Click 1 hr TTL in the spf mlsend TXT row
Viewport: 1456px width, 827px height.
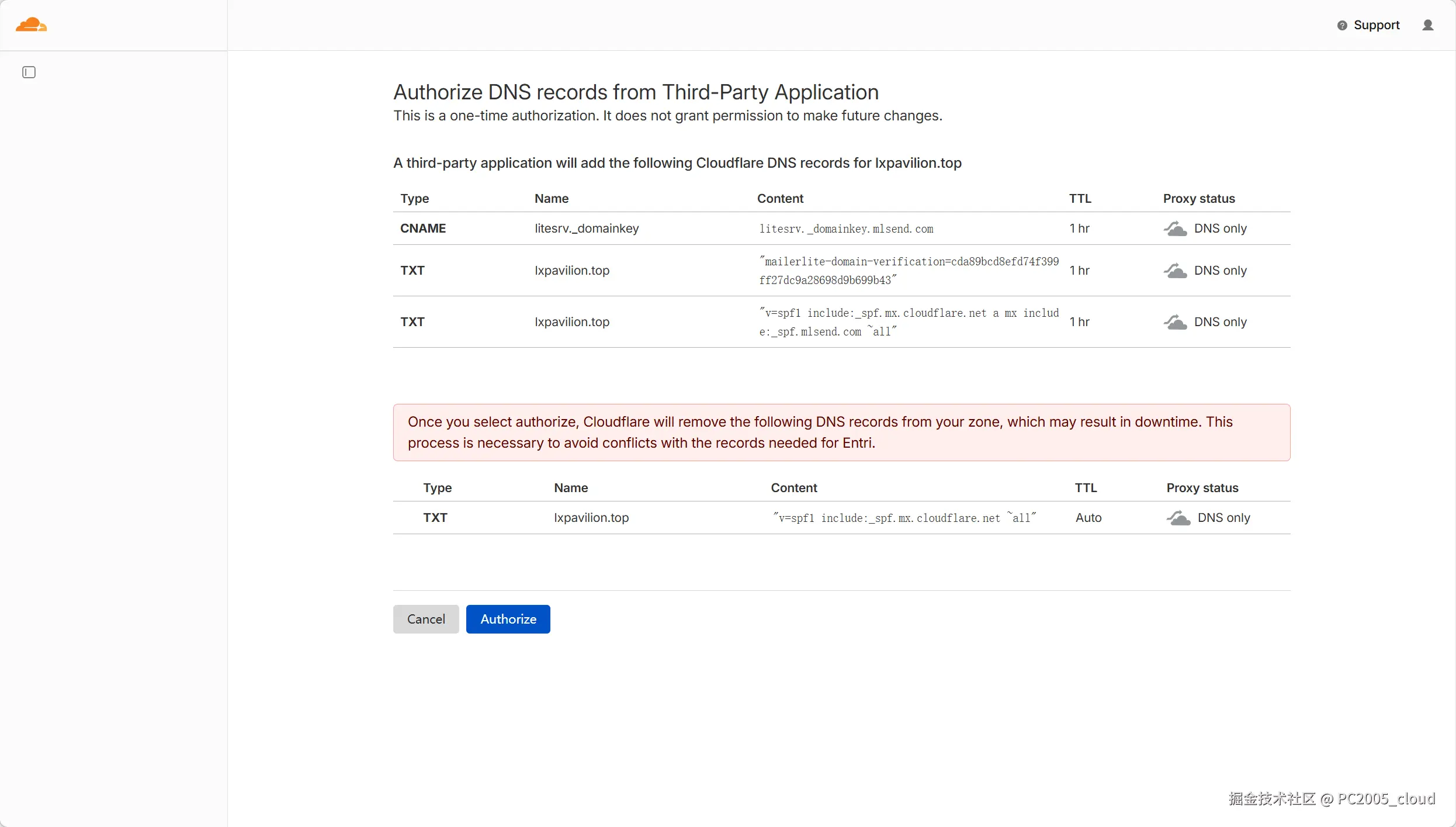click(x=1079, y=322)
